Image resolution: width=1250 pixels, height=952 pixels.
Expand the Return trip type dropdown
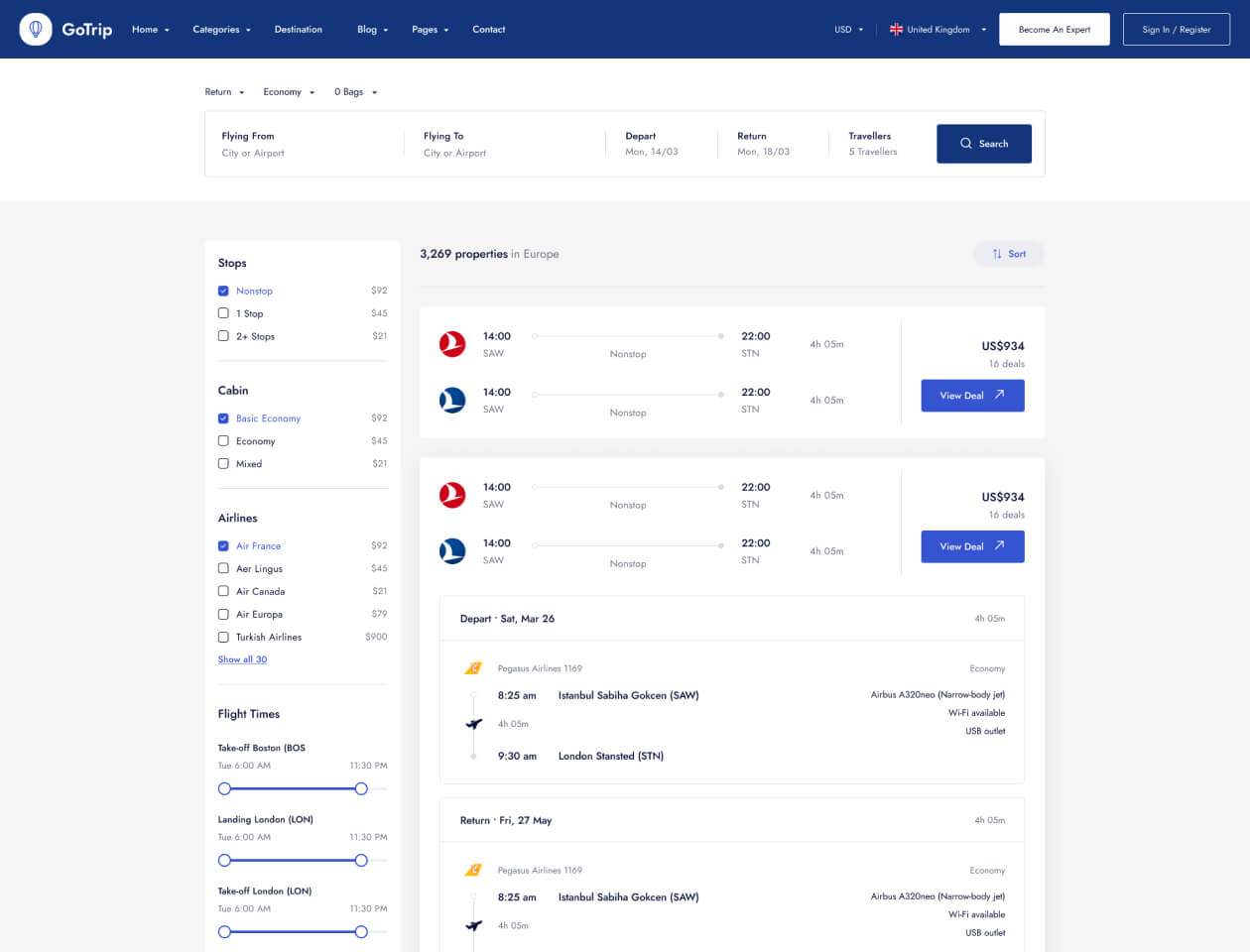224,92
